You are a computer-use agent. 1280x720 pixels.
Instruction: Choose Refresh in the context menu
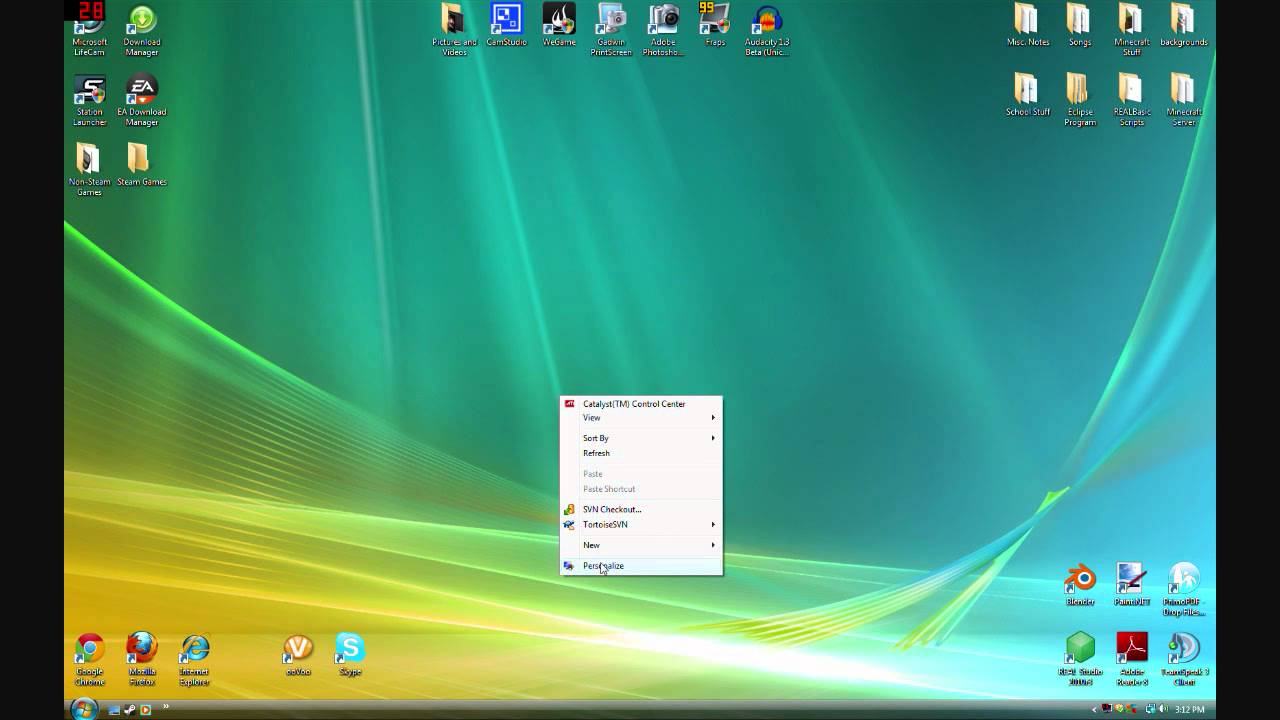pos(641,453)
